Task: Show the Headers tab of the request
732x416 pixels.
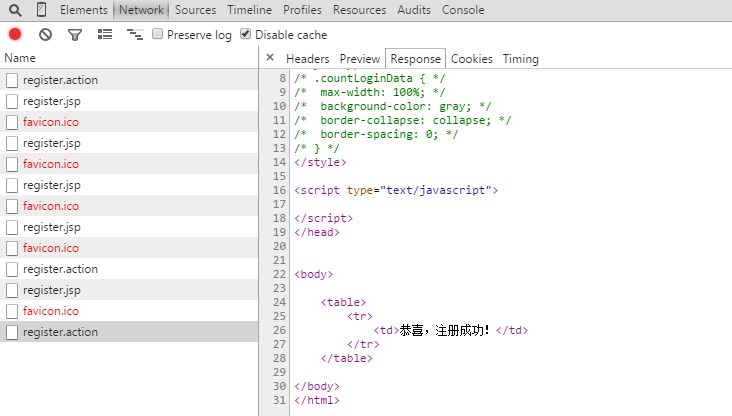Action: coord(308,59)
